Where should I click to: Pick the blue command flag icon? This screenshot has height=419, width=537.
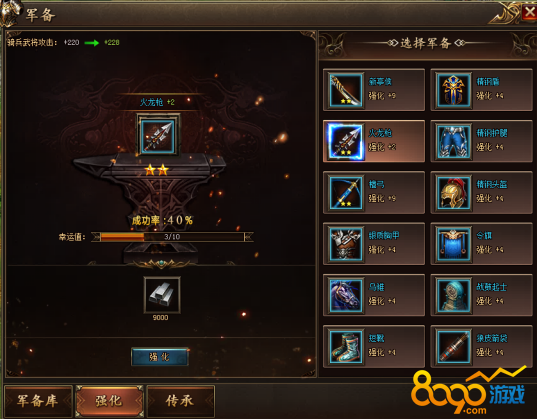[x=453, y=244]
